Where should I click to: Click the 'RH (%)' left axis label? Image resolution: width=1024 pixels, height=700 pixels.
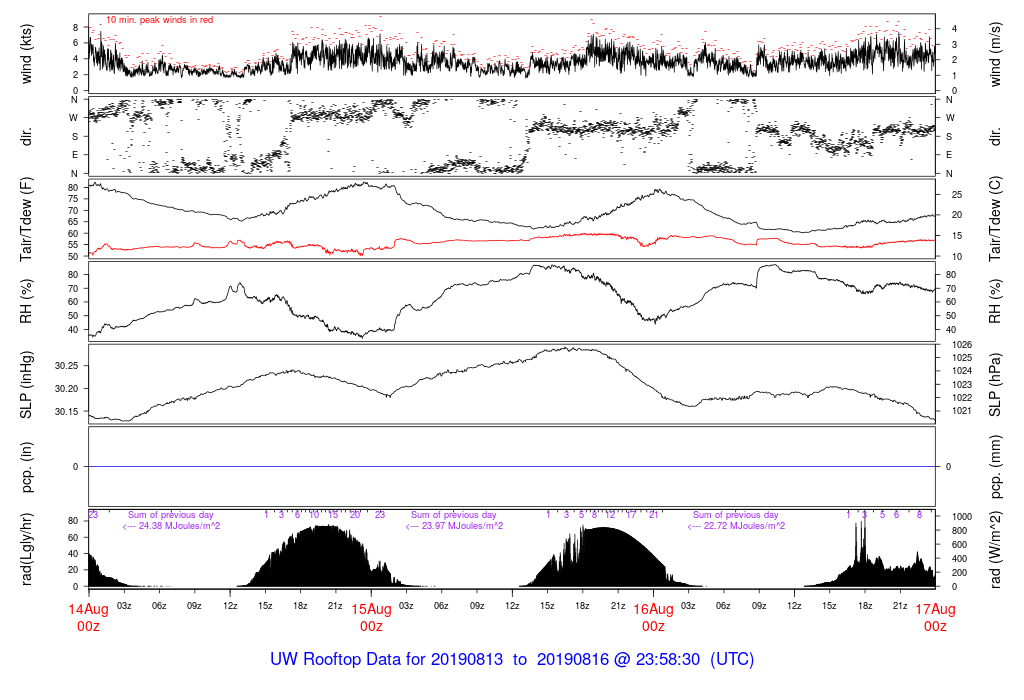26,301
